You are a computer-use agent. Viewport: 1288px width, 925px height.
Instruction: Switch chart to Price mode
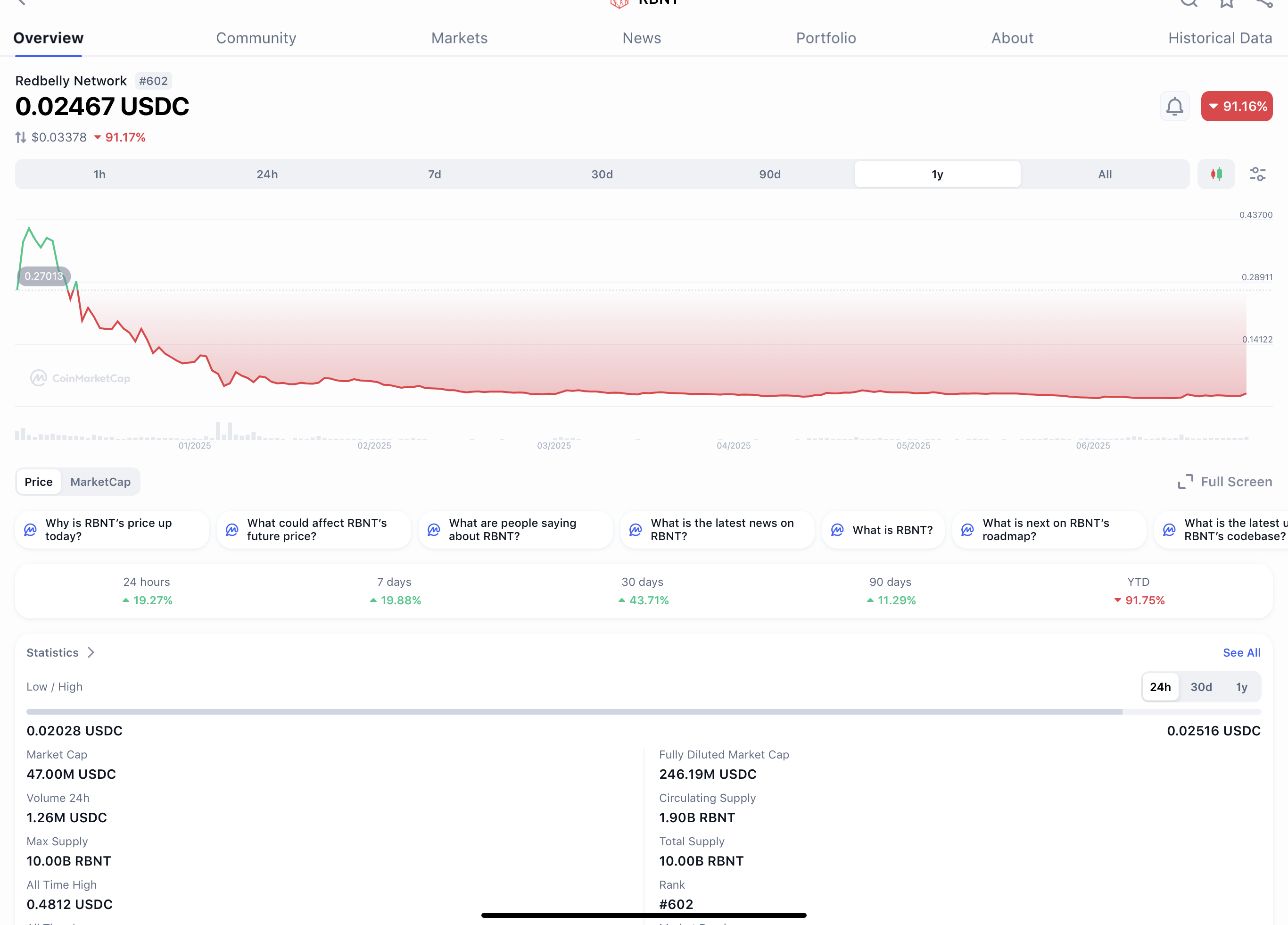39,482
